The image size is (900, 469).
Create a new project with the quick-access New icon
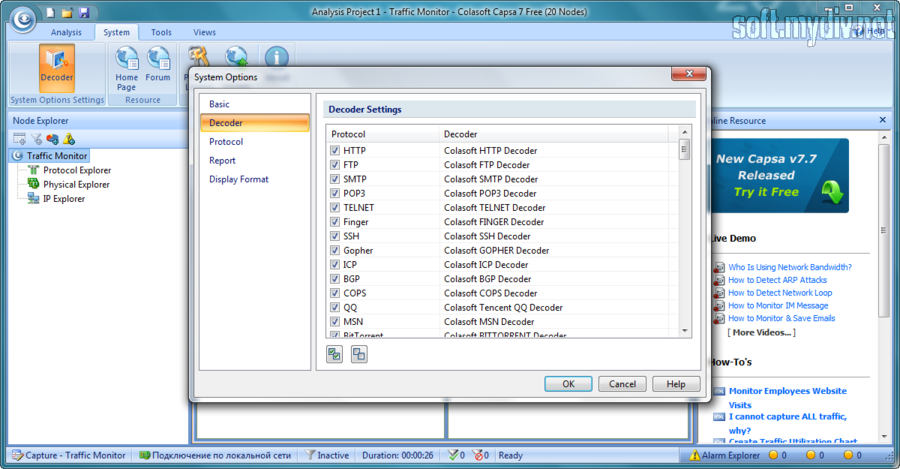point(51,12)
